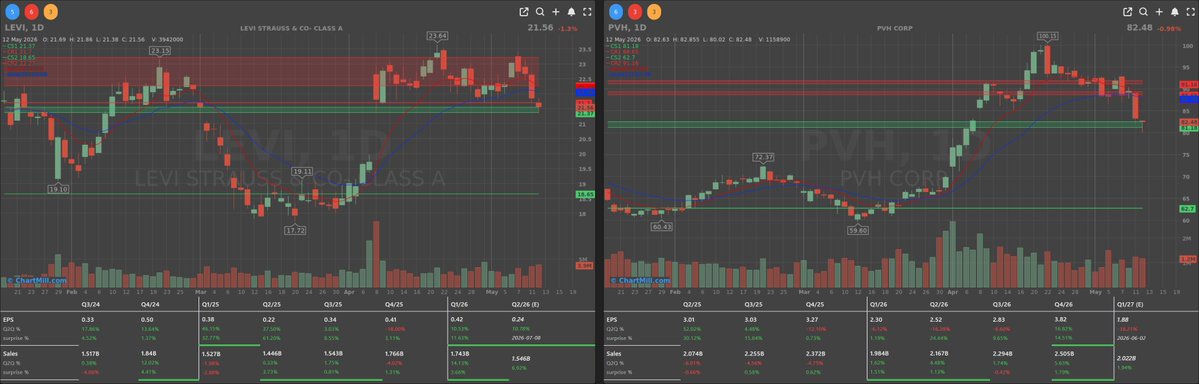Select Q1/26 column in LEVI earnings table

(x=460, y=304)
